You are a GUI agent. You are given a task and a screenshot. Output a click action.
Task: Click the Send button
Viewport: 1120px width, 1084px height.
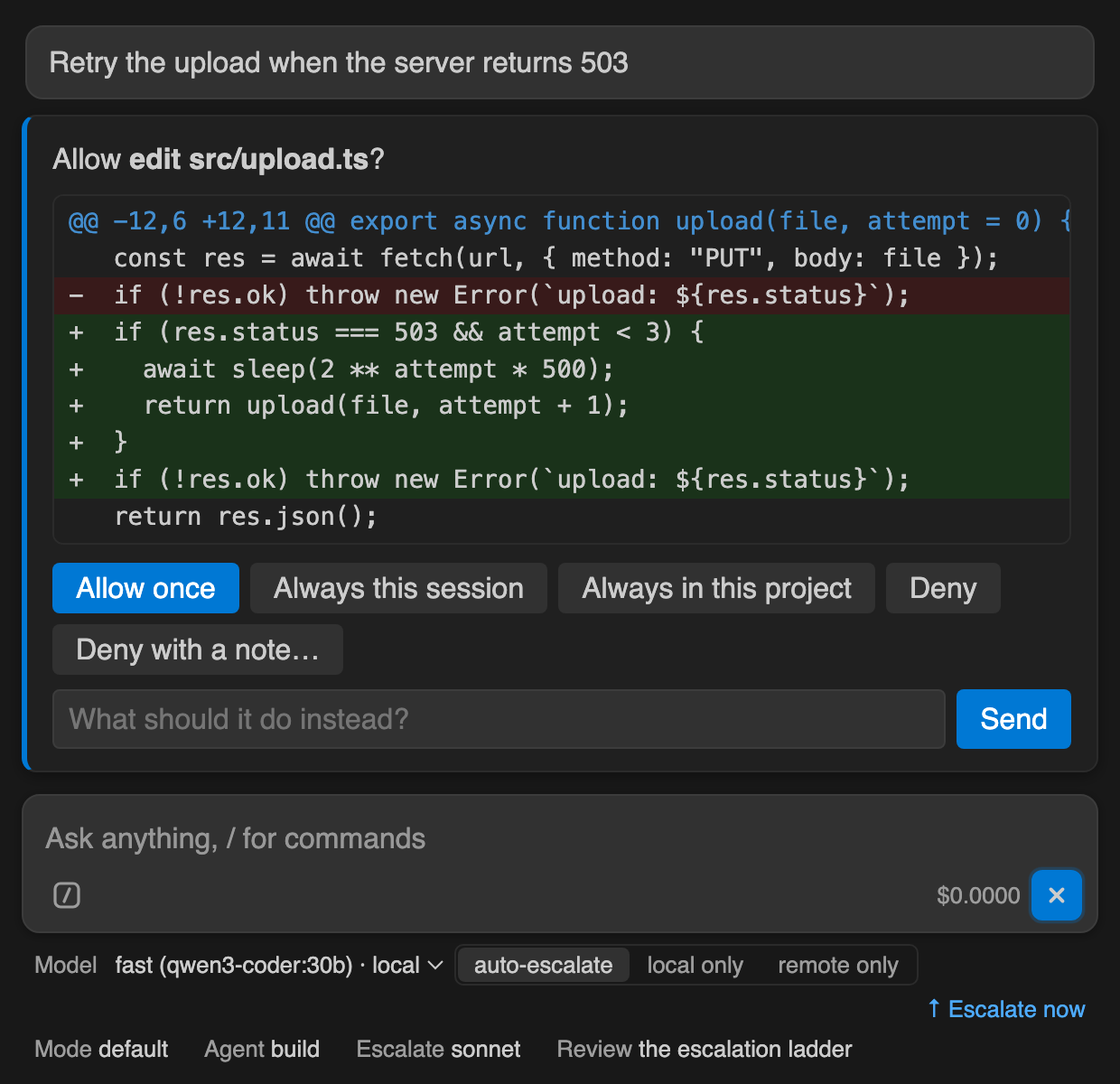click(x=1013, y=719)
